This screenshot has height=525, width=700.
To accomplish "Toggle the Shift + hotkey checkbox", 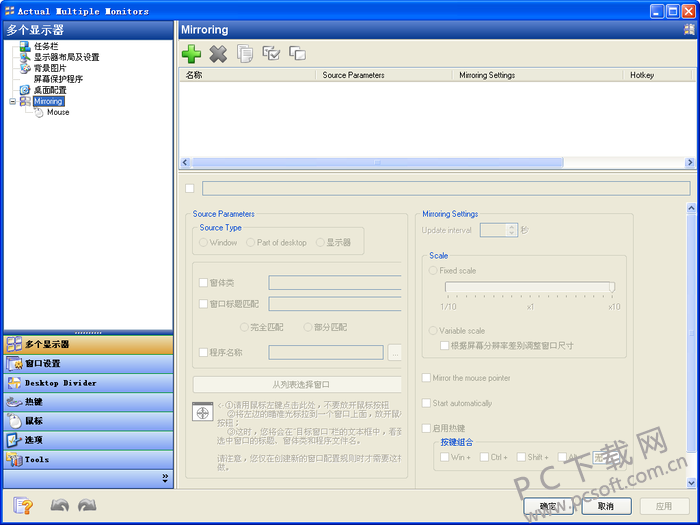I will coord(521,457).
